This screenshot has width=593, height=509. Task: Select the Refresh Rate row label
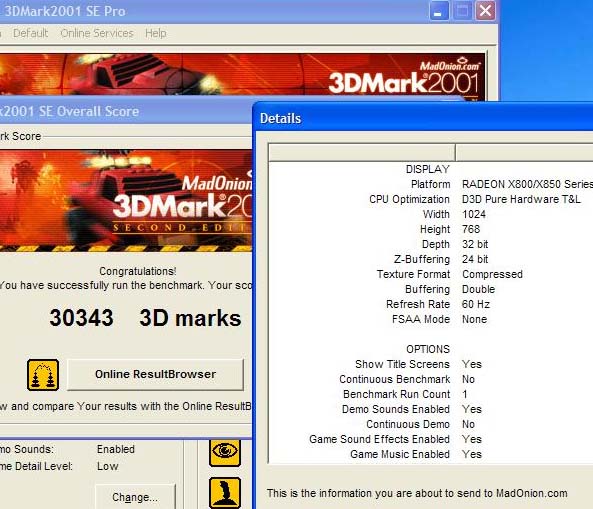418,304
